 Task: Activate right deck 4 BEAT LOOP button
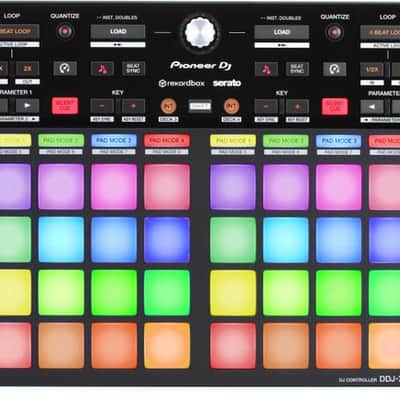(381, 33)
